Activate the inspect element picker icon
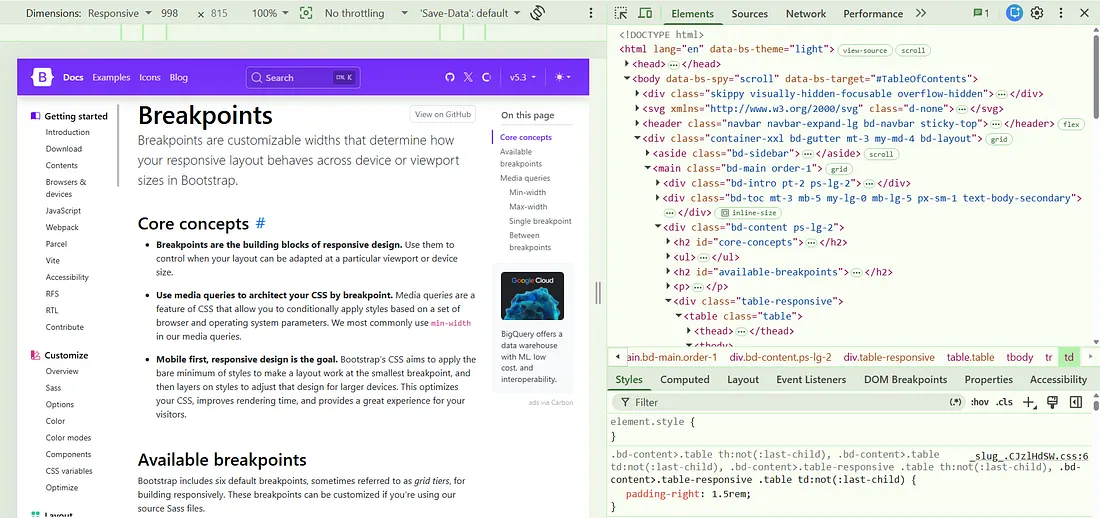 pos(620,13)
